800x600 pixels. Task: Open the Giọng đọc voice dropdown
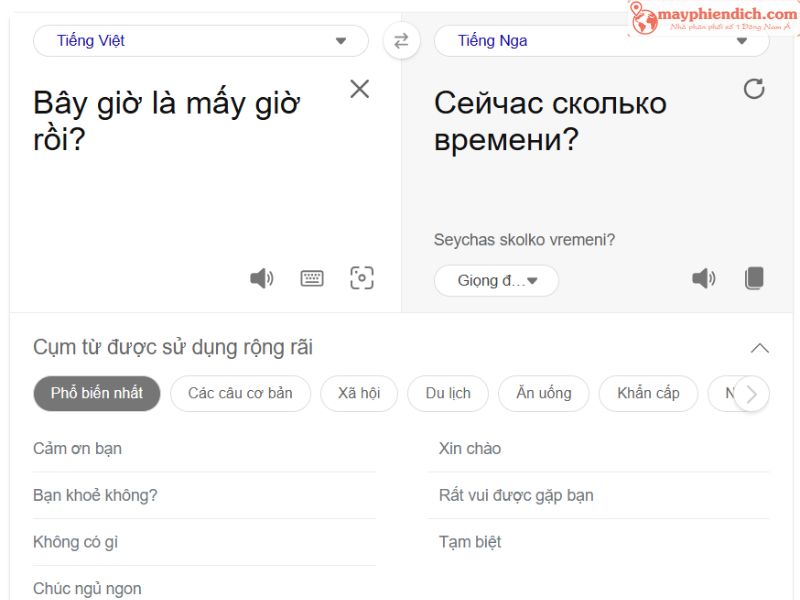[x=496, y=280]
